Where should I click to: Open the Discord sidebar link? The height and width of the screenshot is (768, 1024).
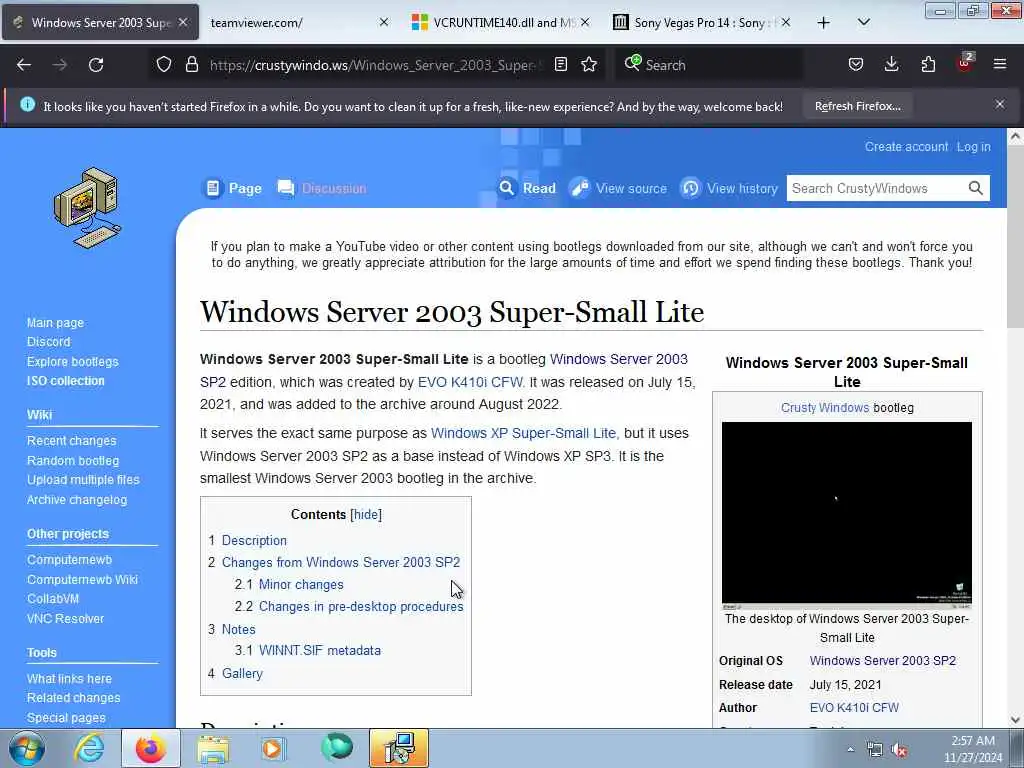(x=48, y=342)
